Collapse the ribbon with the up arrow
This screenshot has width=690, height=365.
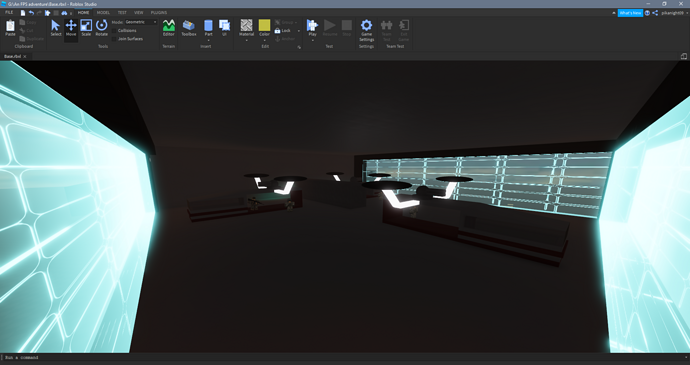coord(614,13)
